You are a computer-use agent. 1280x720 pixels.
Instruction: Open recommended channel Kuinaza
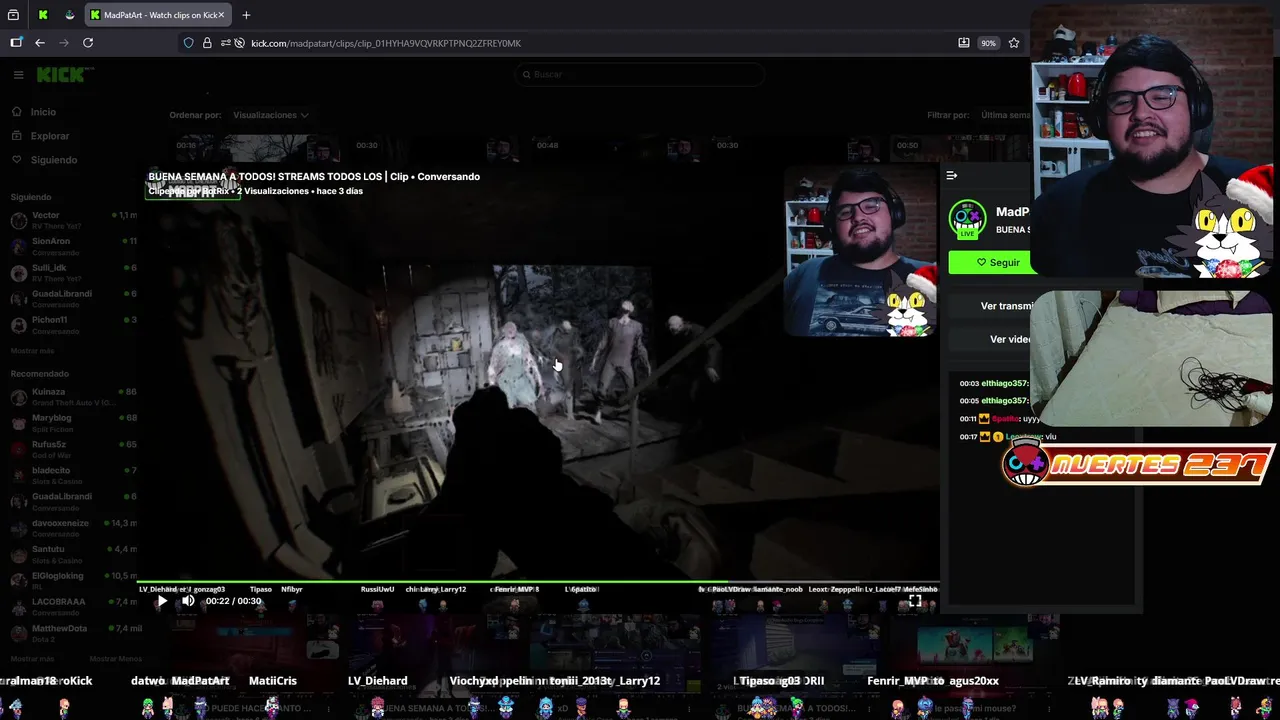[x=72, y=396]
